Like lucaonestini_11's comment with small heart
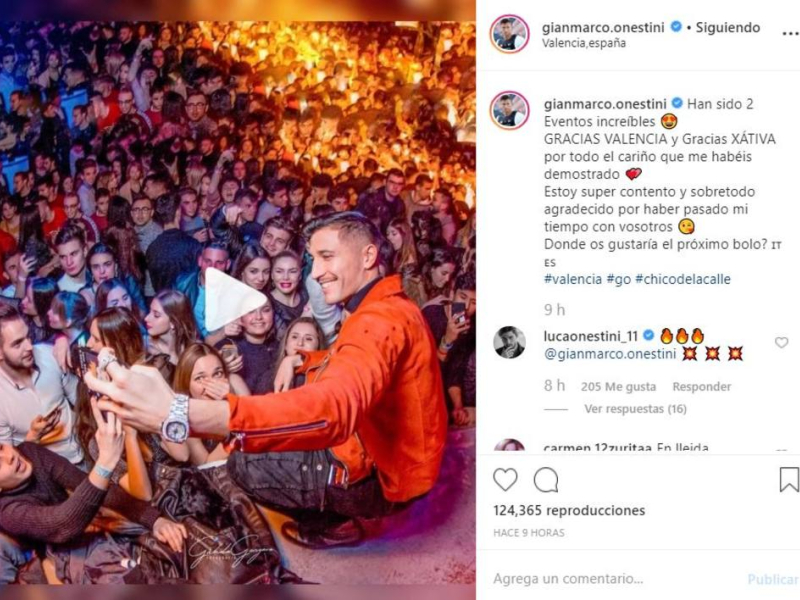The height and width of the screenshot is (600, 800). [x=781, y=343]
